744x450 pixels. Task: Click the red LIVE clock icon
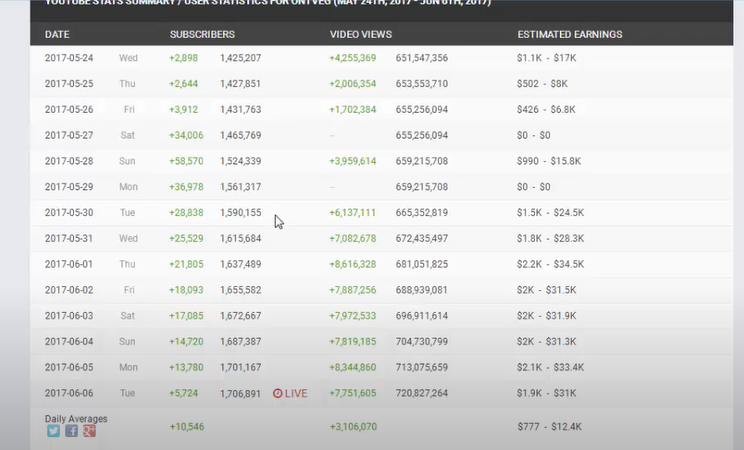tap(277, 394)
